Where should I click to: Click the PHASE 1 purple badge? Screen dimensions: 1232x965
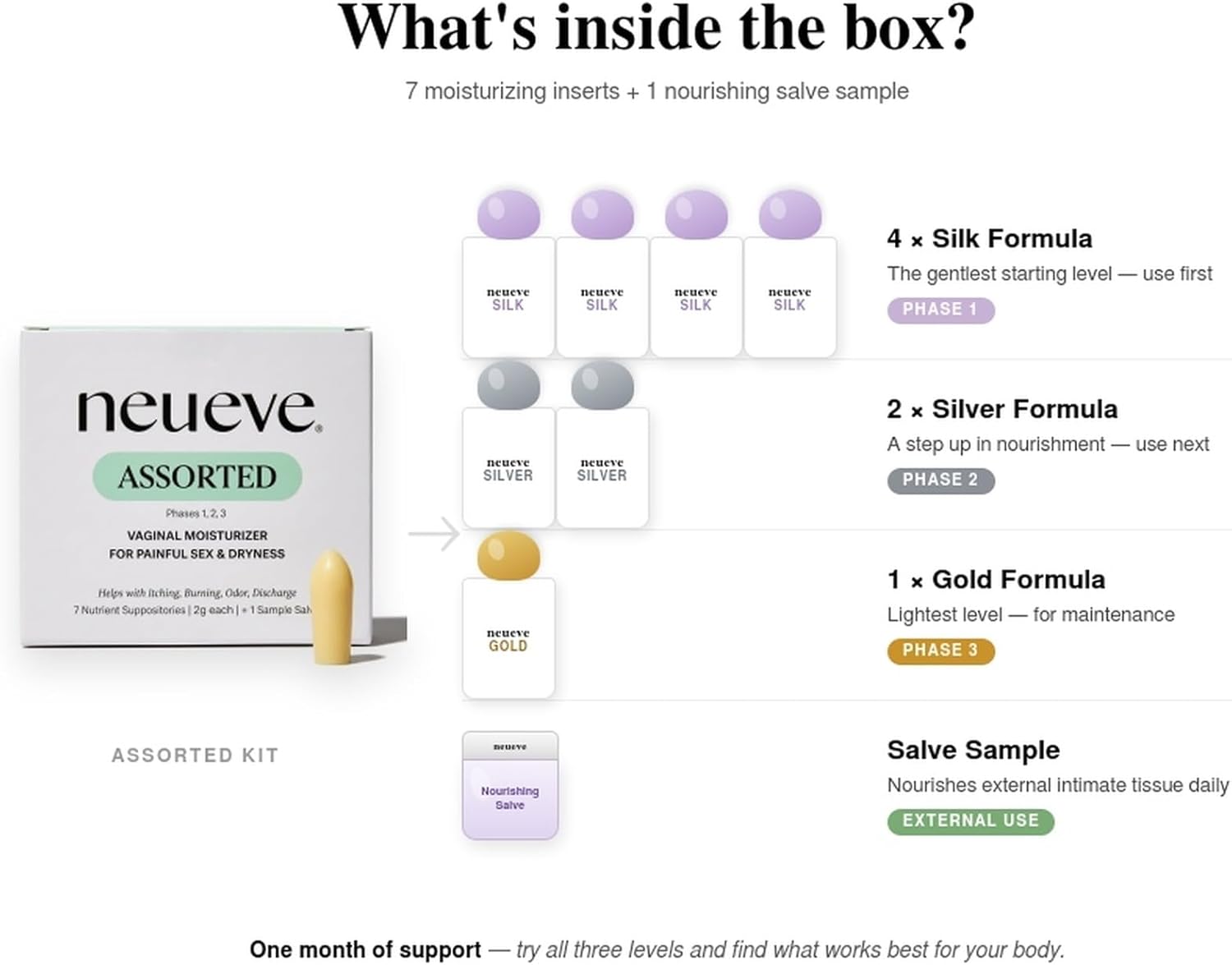tap(940, 310)
